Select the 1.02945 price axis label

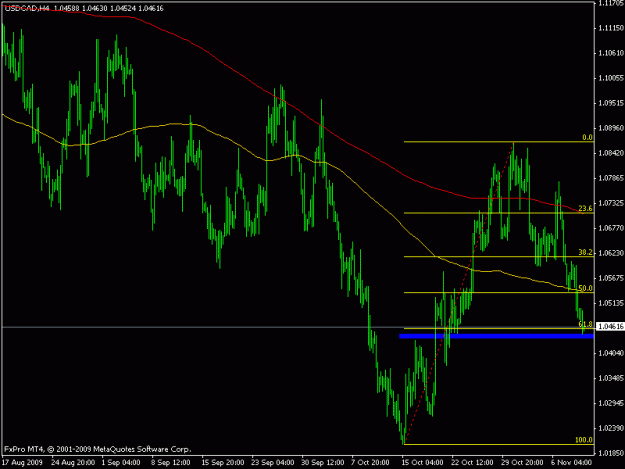tap(611, 403)
